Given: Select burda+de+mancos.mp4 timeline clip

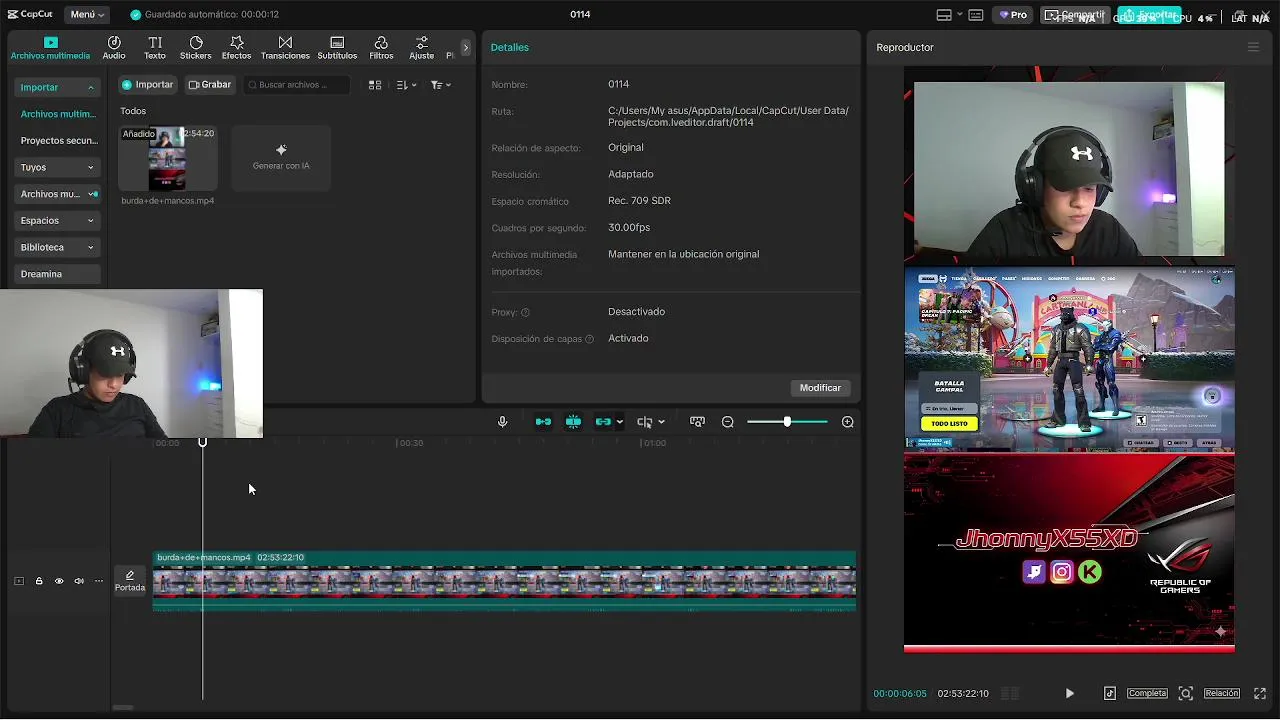Looking at the screenshot, I should click(504, 581).
